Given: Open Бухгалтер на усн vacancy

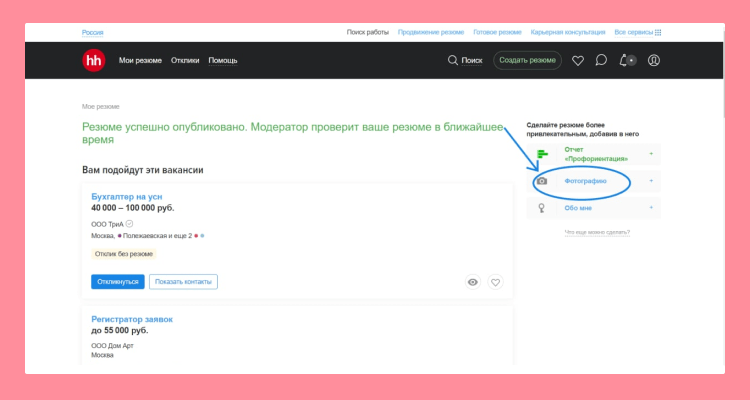Looking at the screenshot, I should pos(127,197).
